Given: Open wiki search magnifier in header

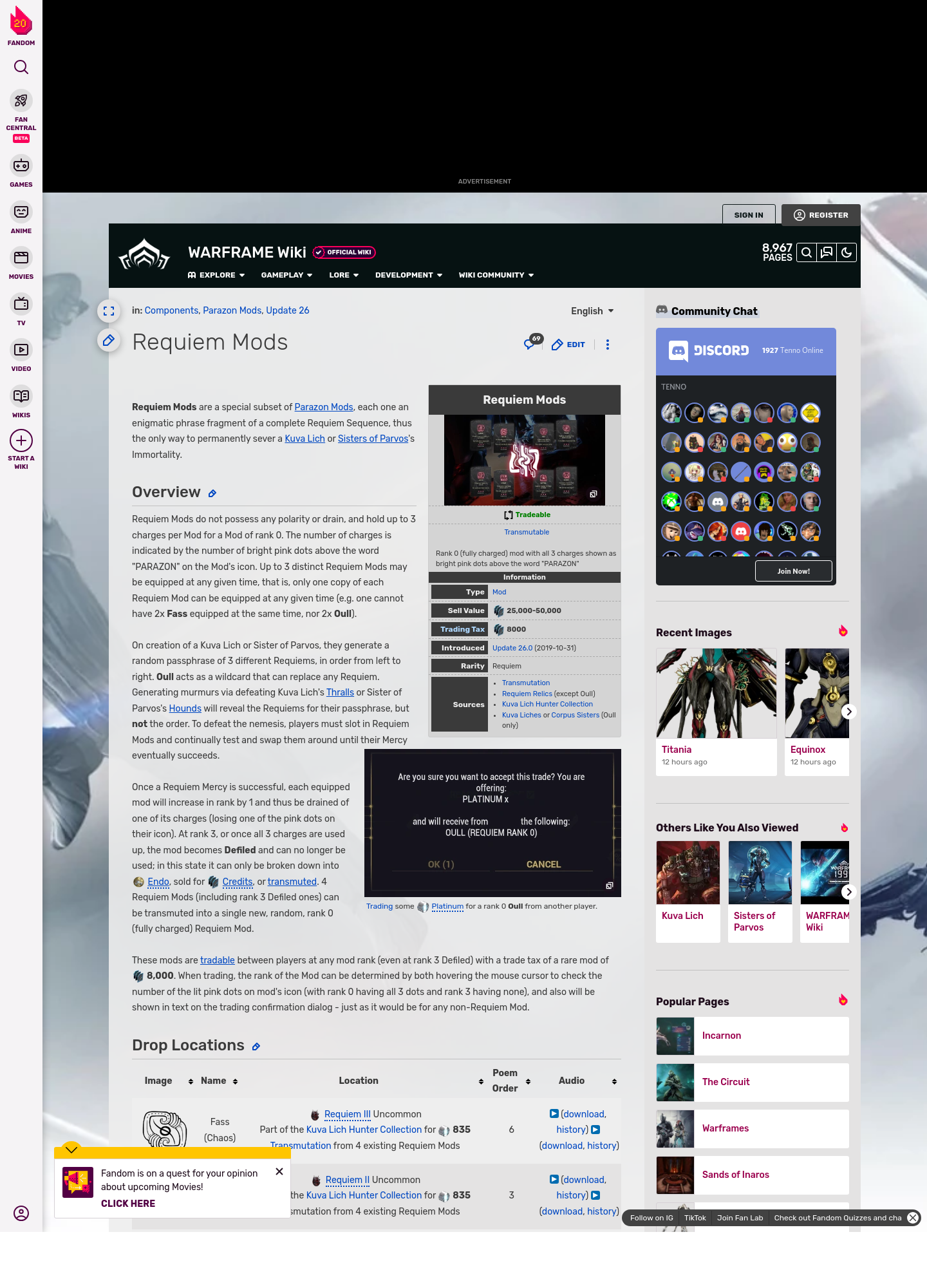Looking at the screenshot, I should coord(807,252).
